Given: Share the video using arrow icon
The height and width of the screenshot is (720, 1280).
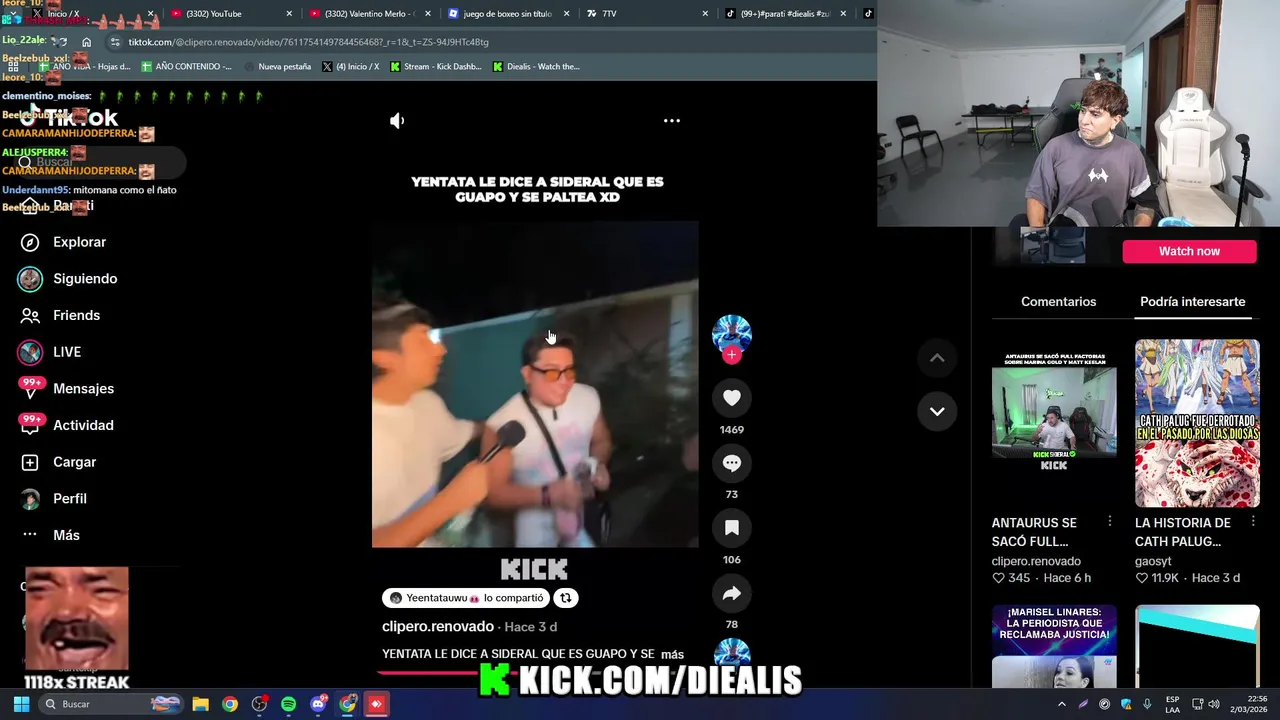Looking at the screenshot, I should pos(732,593).
